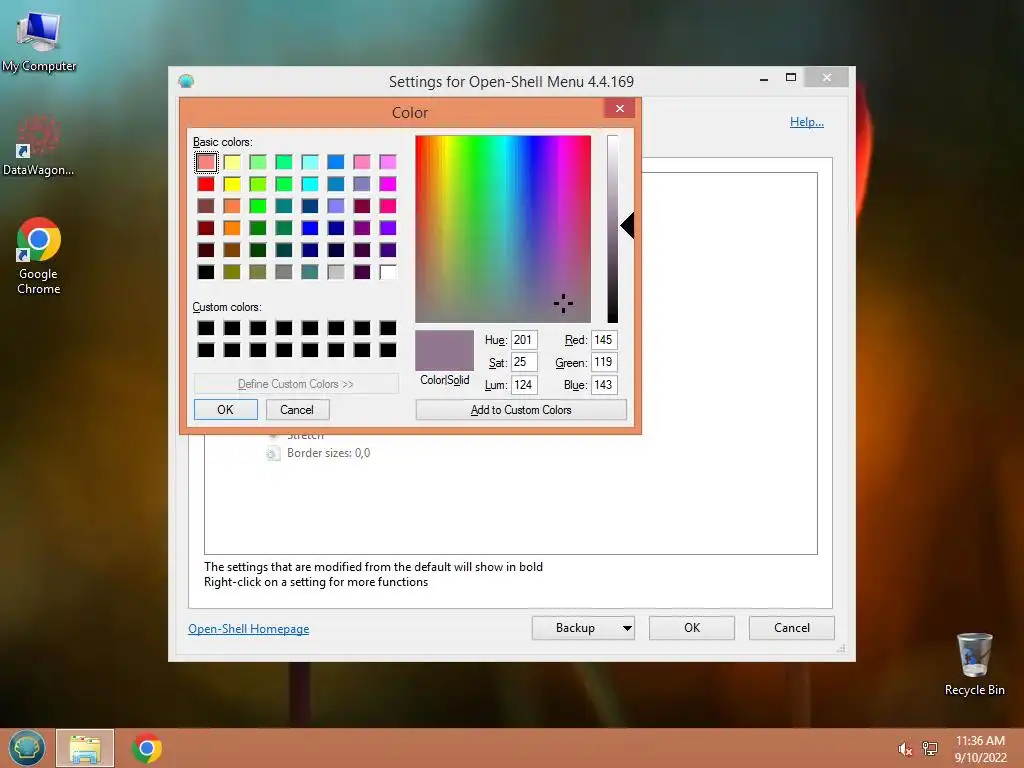Screen dimensions: 1024x768
Task: Pick a color in the rainbow spectrum area
Action: tap(503, 229)
